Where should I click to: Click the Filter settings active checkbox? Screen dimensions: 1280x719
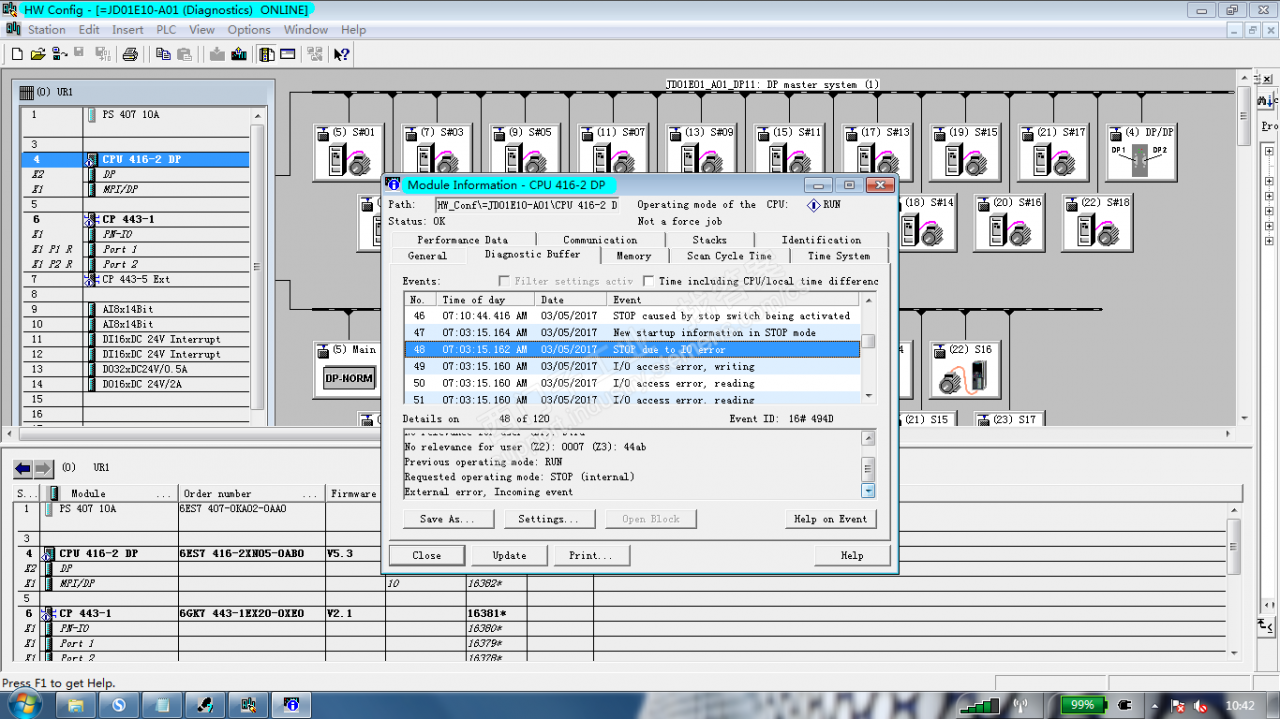click(504, 282)
